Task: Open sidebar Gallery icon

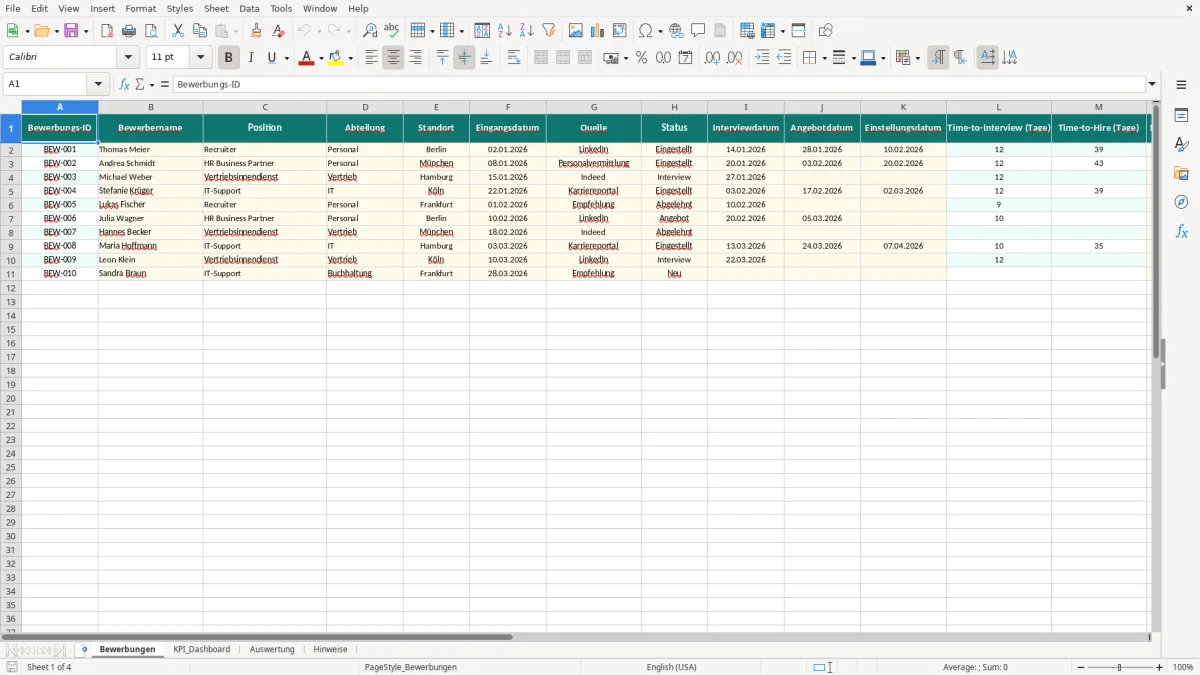Action: pos(1181,174)
